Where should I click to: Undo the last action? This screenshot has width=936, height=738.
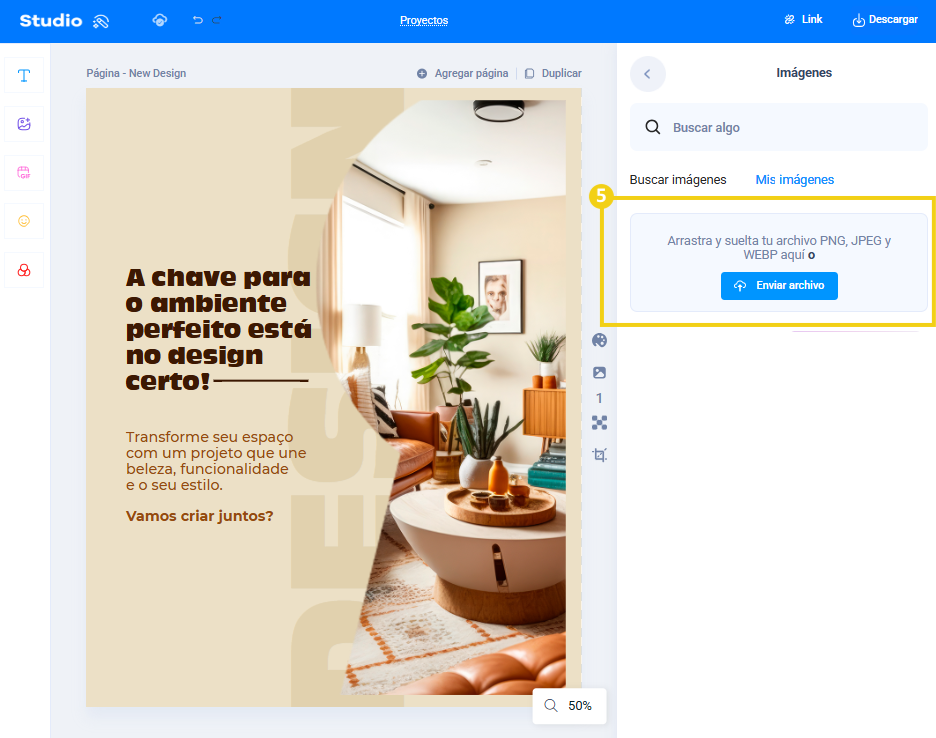click(198, 20)
